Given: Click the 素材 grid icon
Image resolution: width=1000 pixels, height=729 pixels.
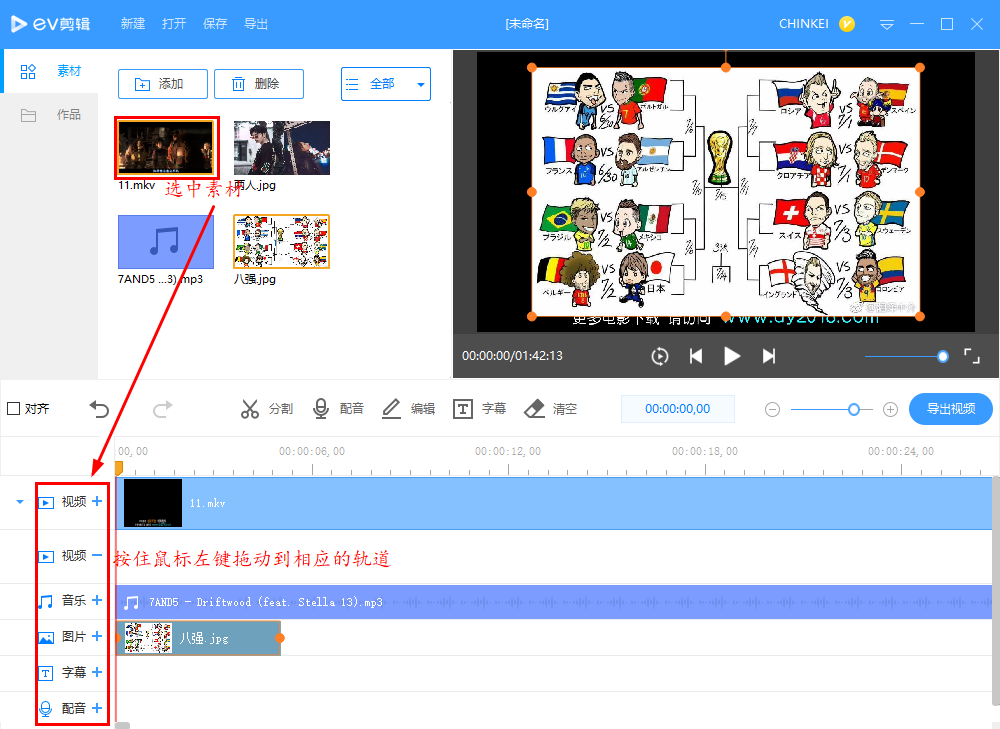Looking at the screenshot, I should [28, 71].
